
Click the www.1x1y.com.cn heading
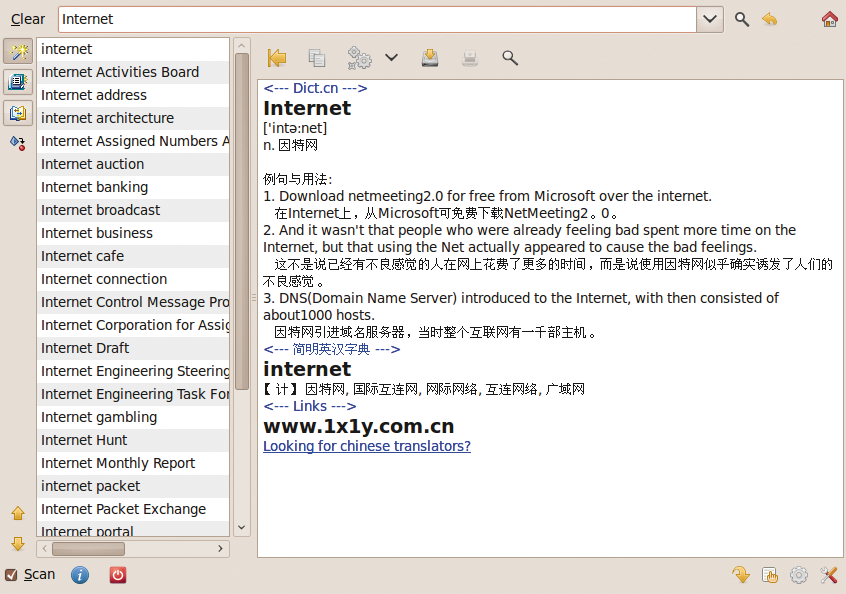tap(359, 426)
